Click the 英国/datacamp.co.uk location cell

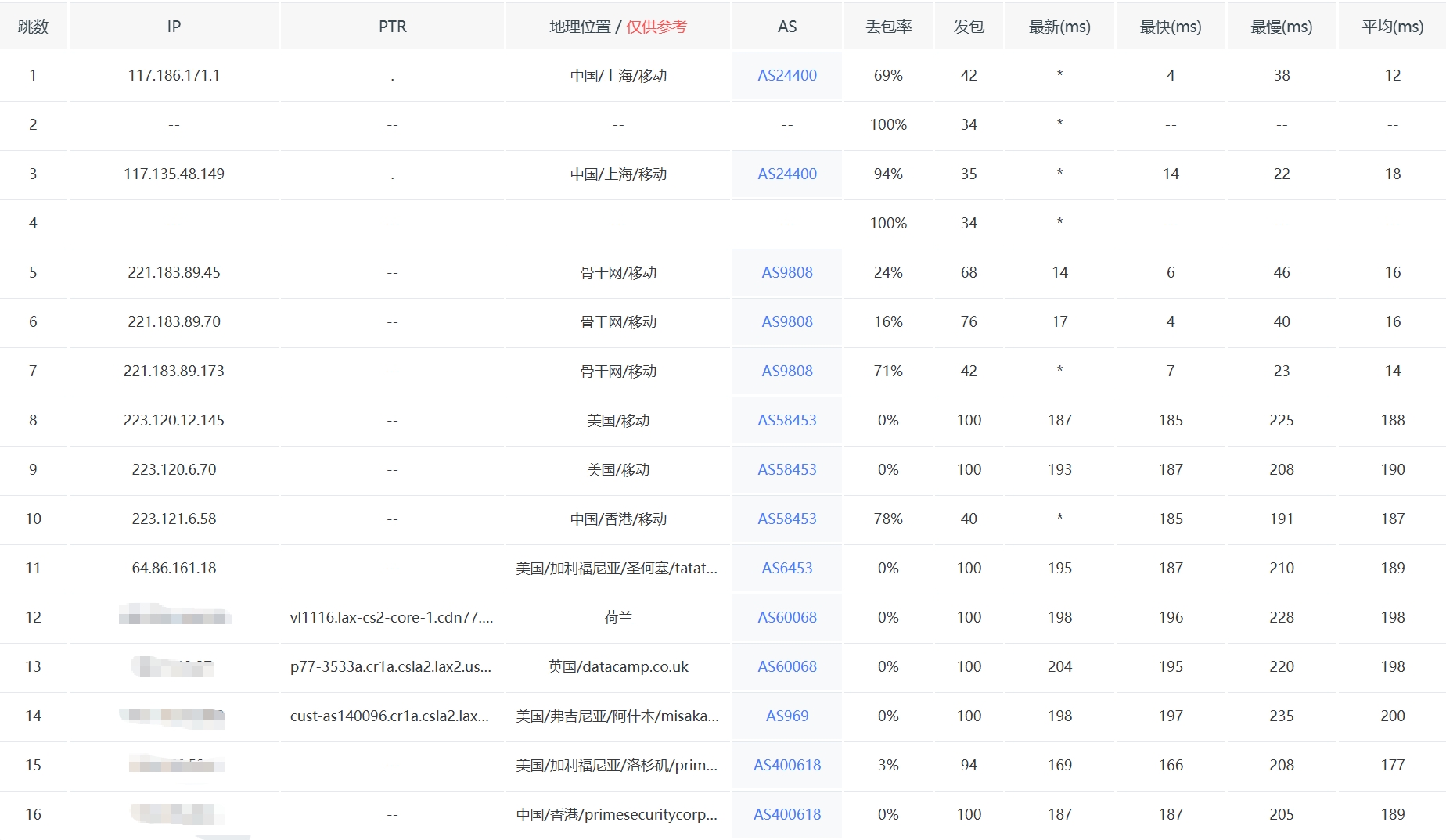618,666
